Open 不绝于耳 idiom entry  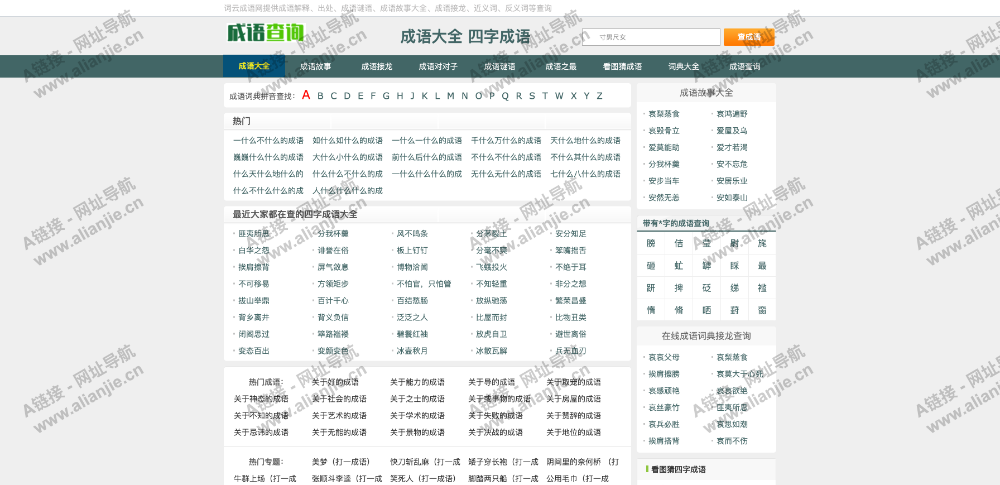click(571, 267)
